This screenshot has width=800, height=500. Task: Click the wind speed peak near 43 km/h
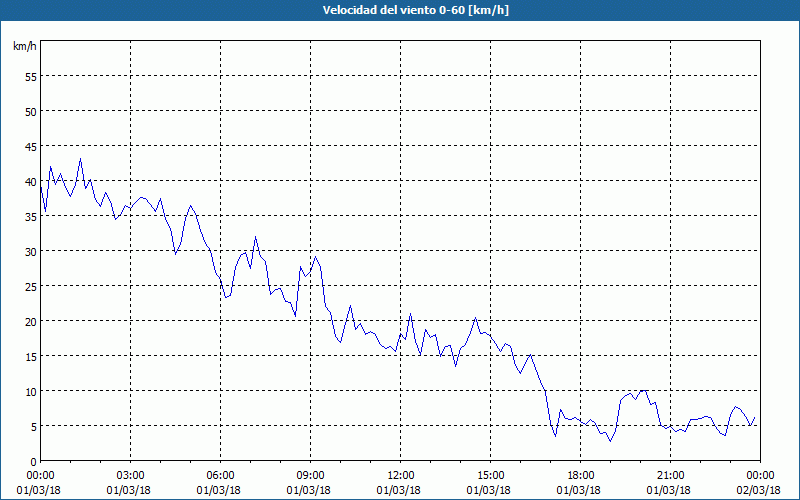coord(80,159)
